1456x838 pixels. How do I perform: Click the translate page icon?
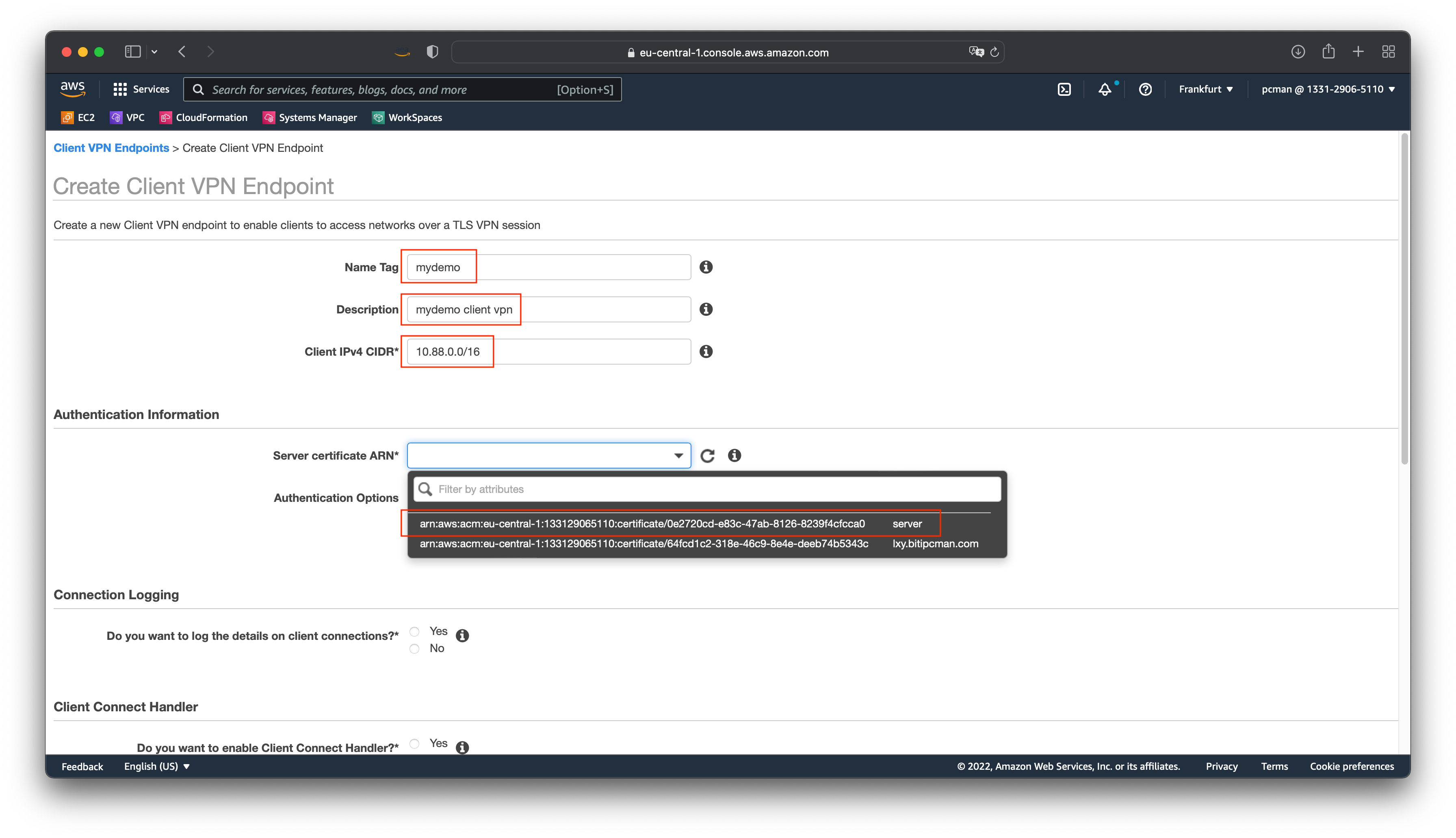[976, 52]
